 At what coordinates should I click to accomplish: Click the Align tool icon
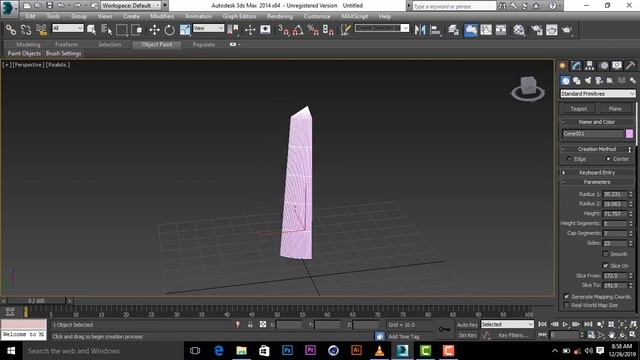436,30
